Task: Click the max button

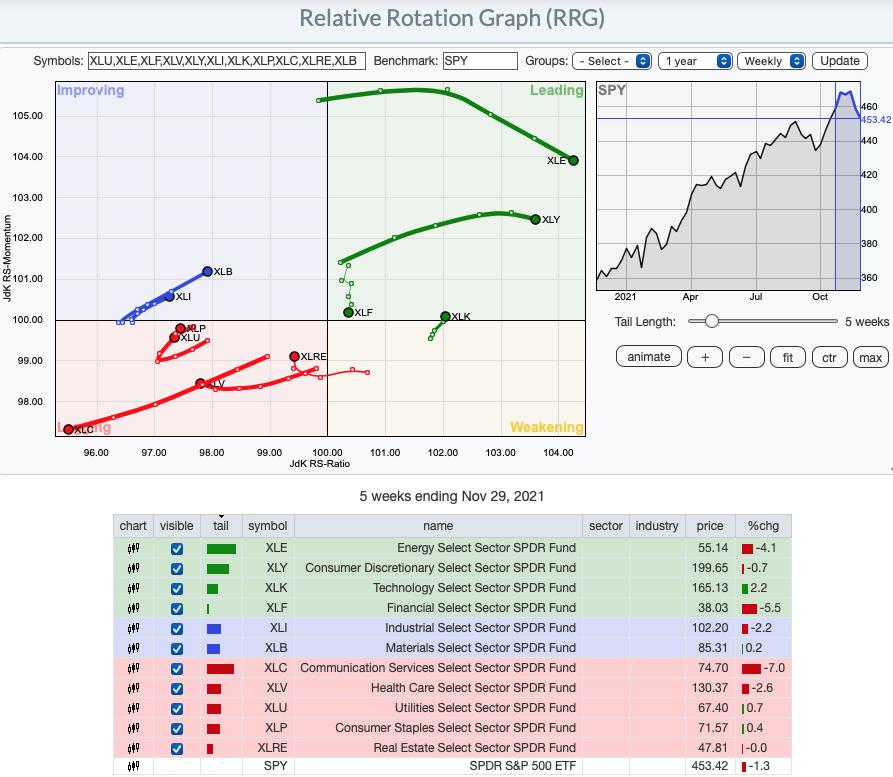Action: [x=870, y=357]
